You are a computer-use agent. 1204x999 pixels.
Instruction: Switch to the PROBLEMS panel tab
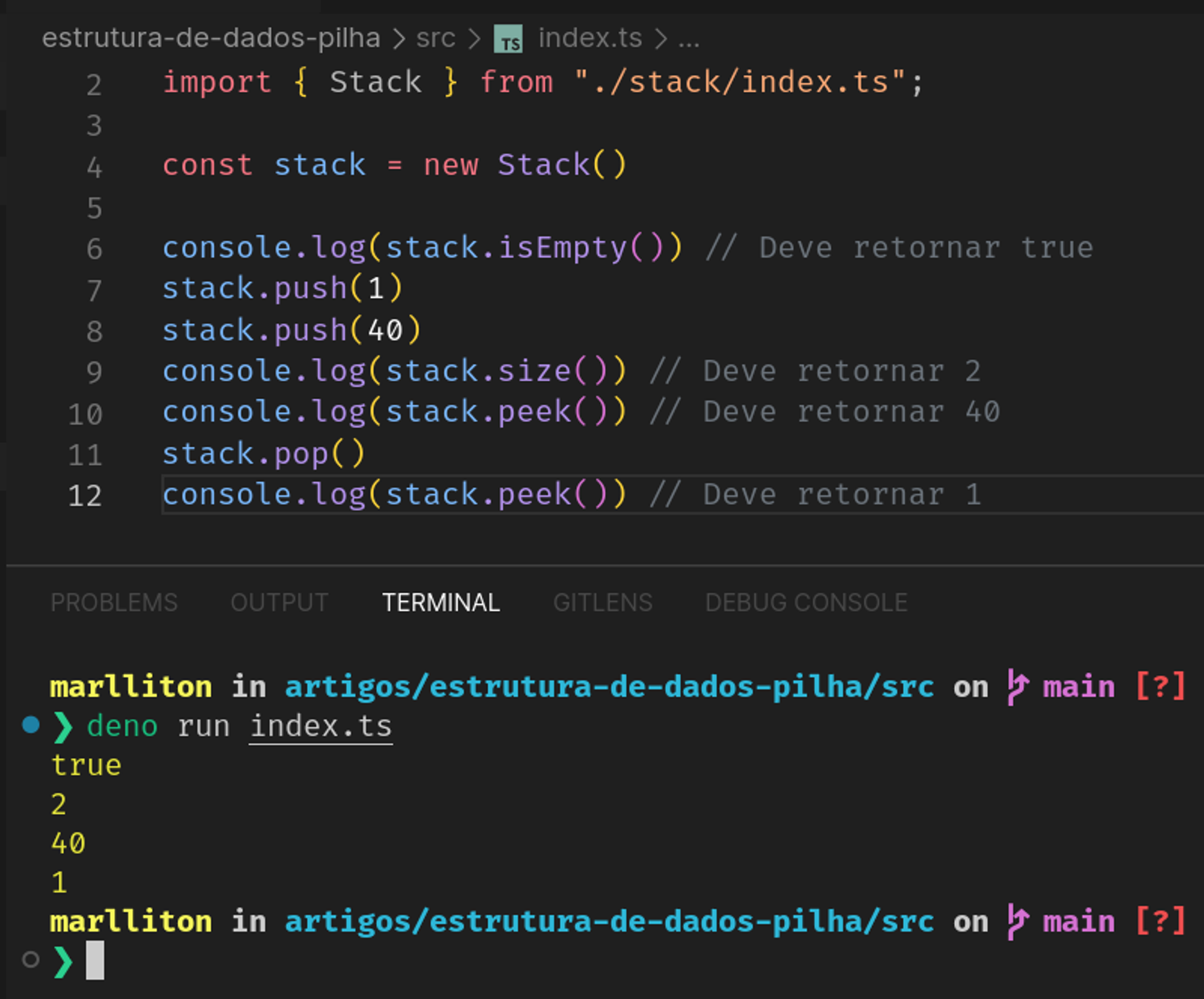(114, 602)
